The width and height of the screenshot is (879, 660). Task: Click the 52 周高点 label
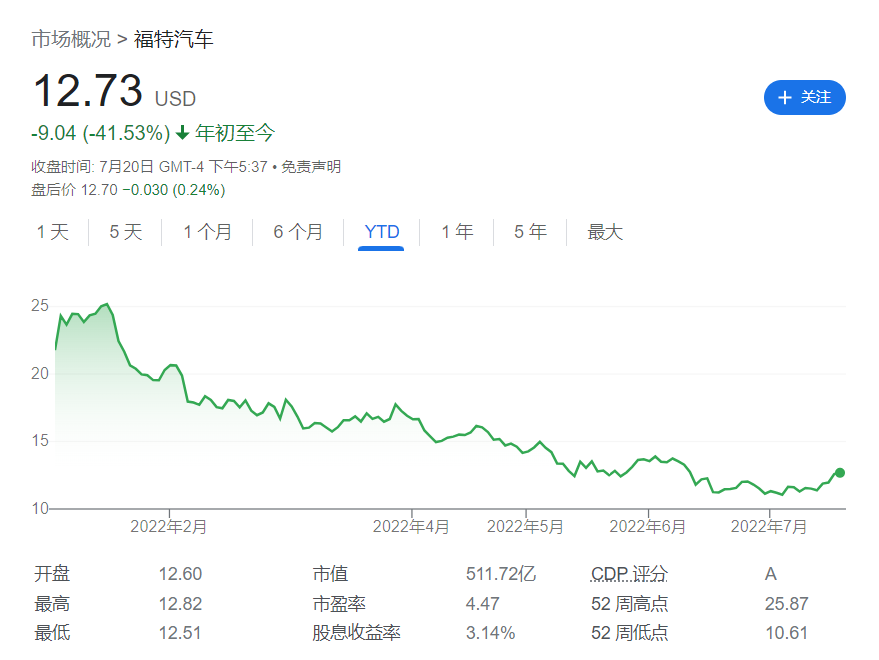point(630,603)
